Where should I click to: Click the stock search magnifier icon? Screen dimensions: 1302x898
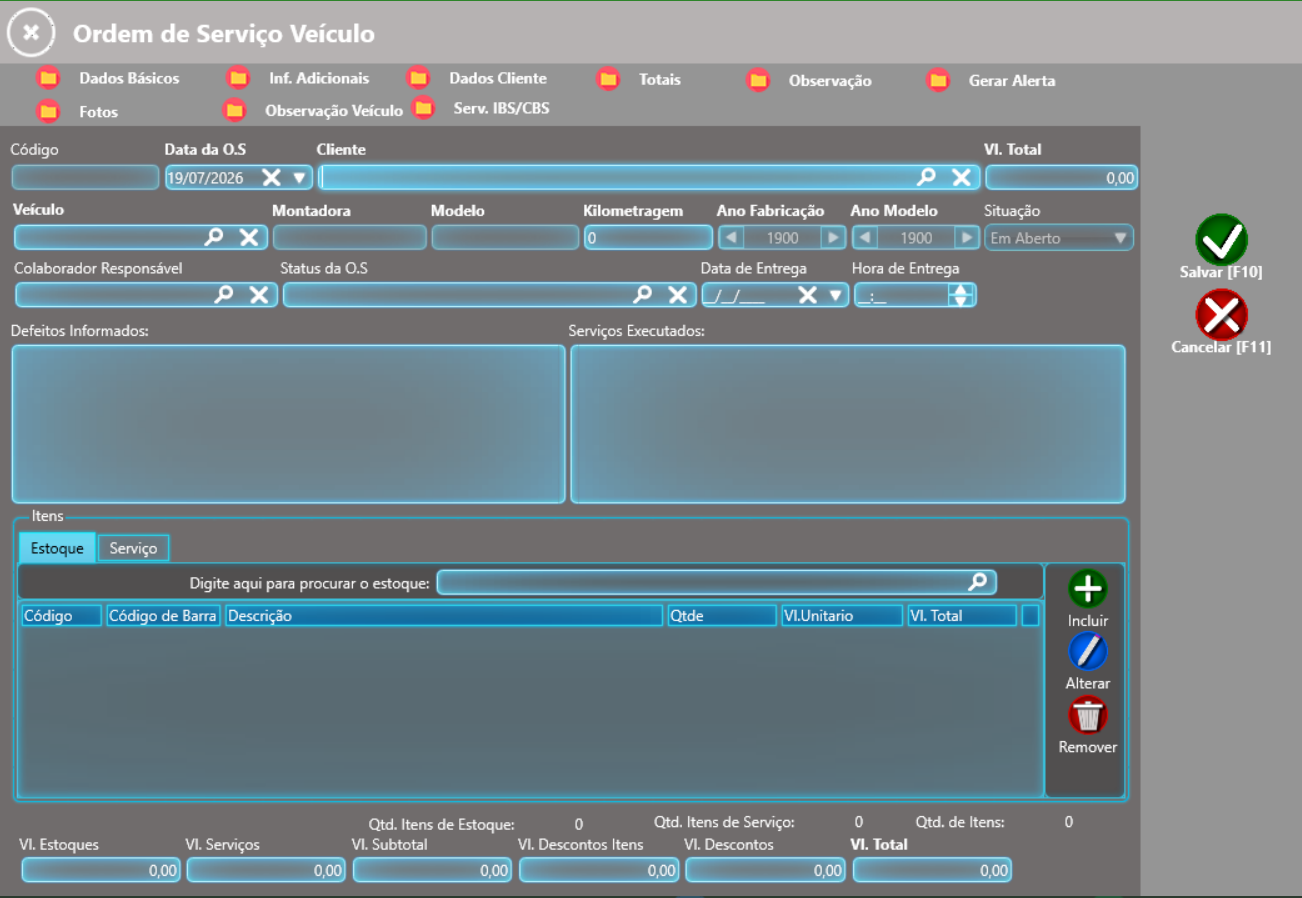pyautogui.click(x=977, y=581)
